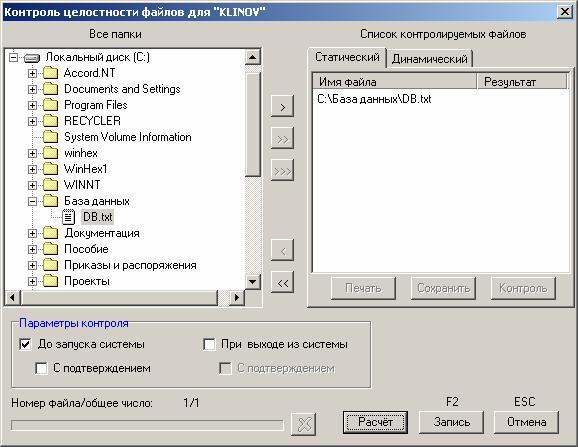578x447 pixels.
Task: Switch to the Динамический tab
Action: 429,59
